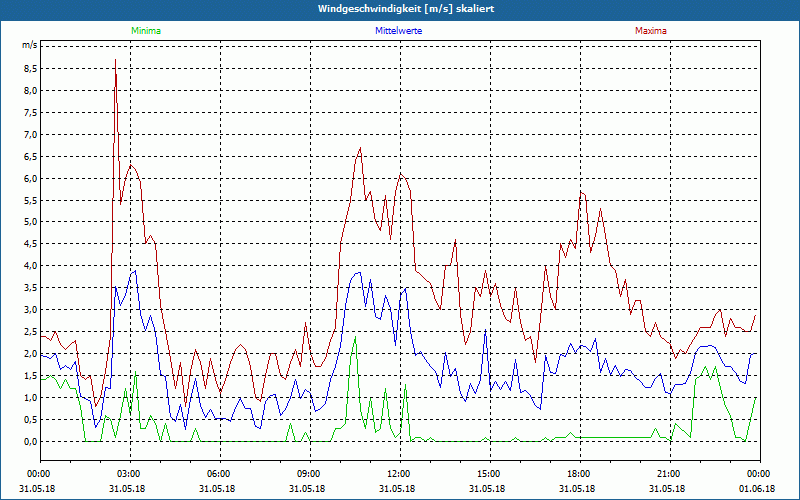Click the 4,5 y-axis value
The height and width of the screenshot is (500, 800).
click(x=31, y=244)
